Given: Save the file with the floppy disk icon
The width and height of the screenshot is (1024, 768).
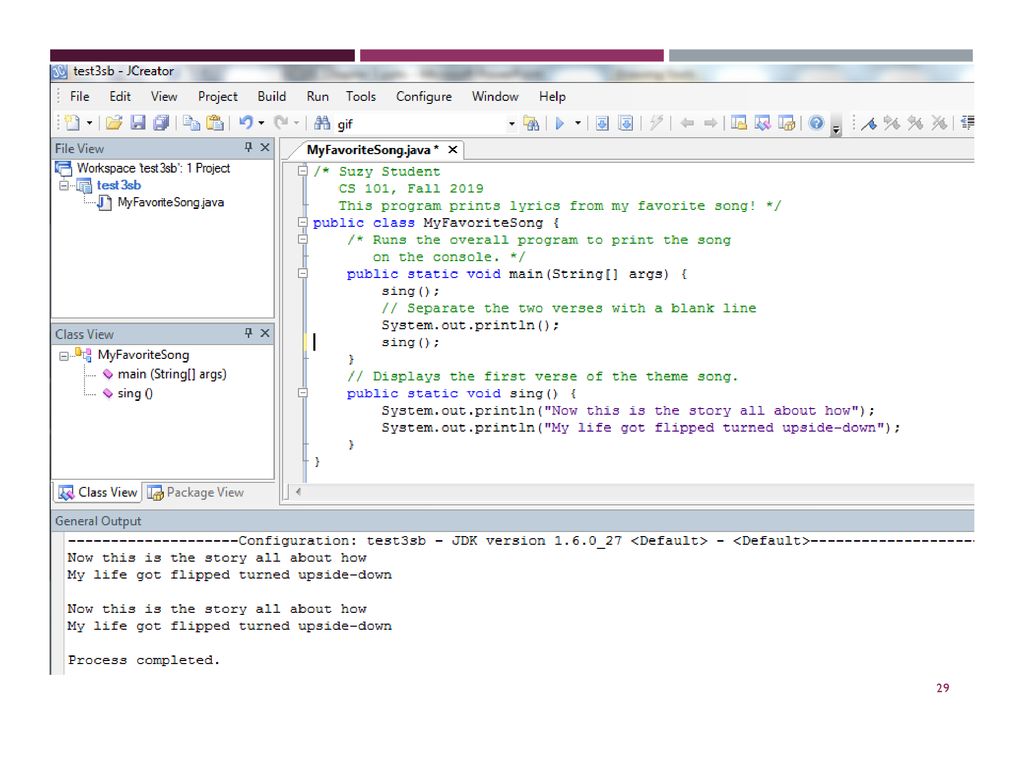Looking at the screenshot, I should click(138, 123).
